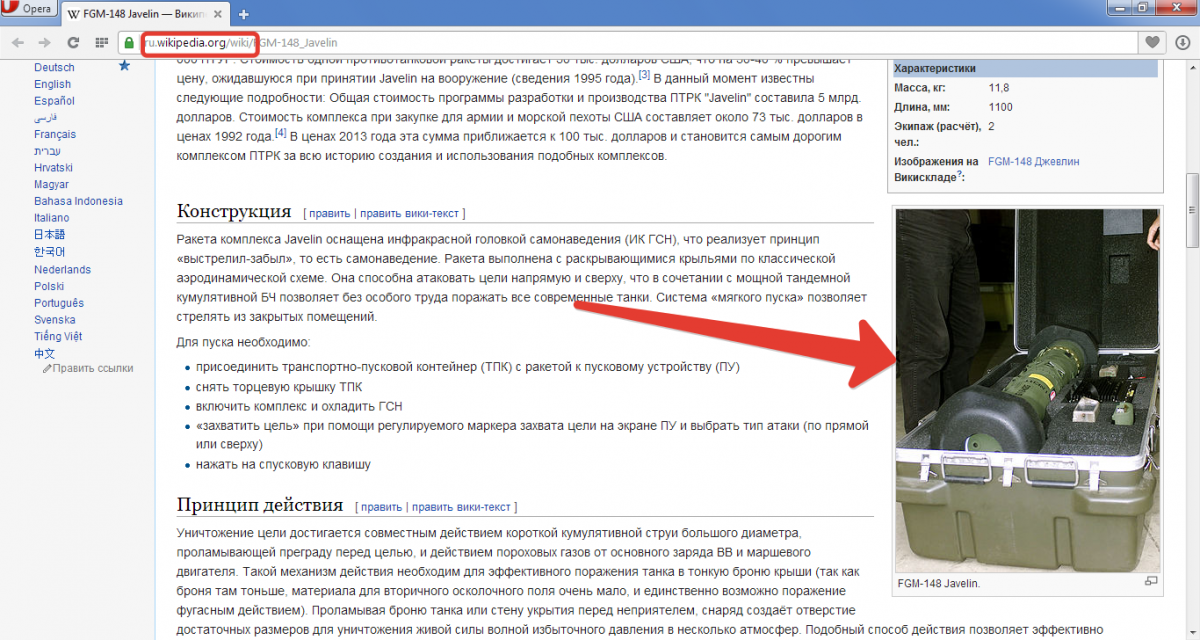This screenshot has width=1200, height=640.
Task: Open the Speed Dial grid icon
Action: (x=101, y=43)
